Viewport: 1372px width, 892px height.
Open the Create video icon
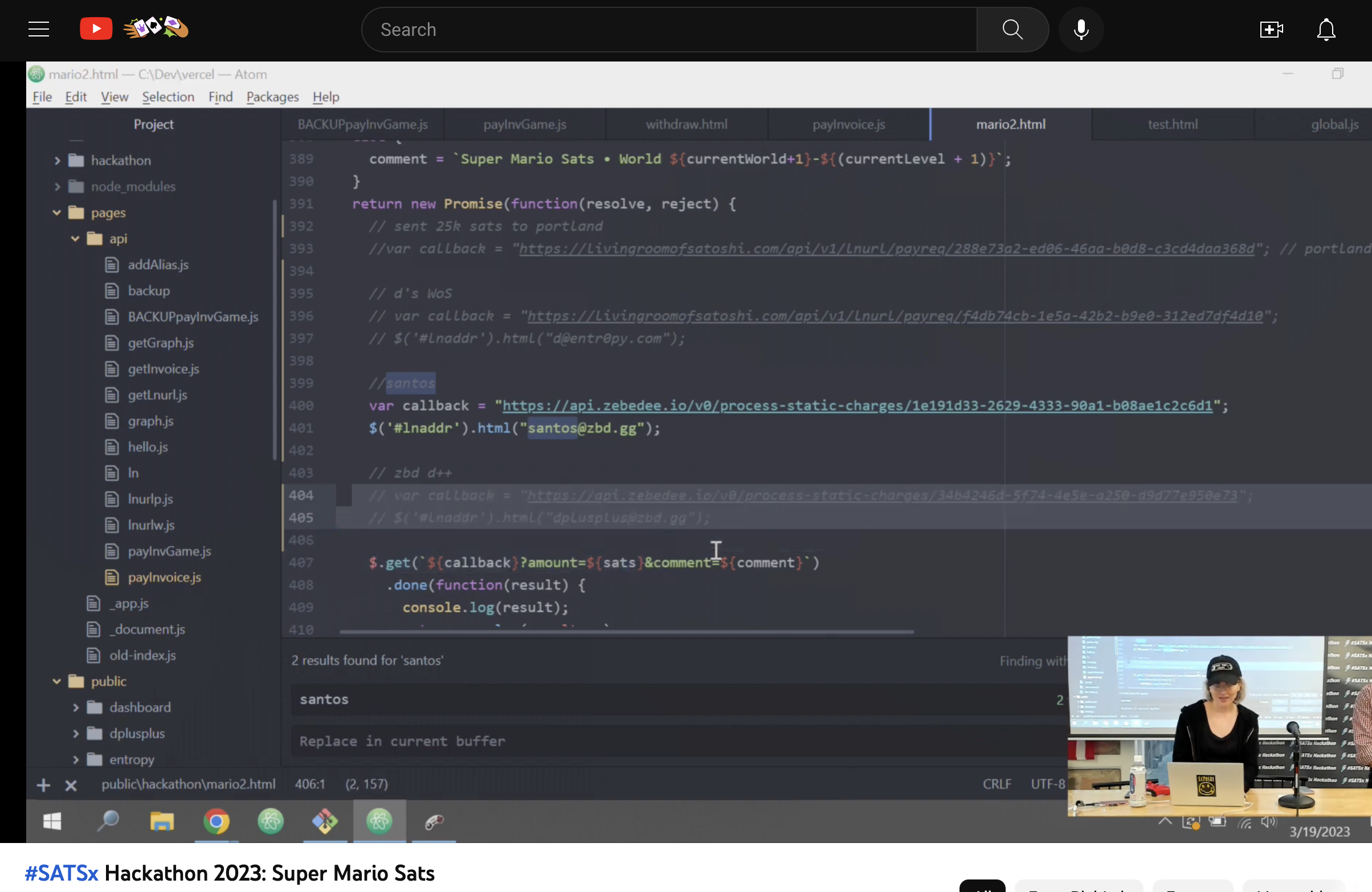pos(1271,30)
